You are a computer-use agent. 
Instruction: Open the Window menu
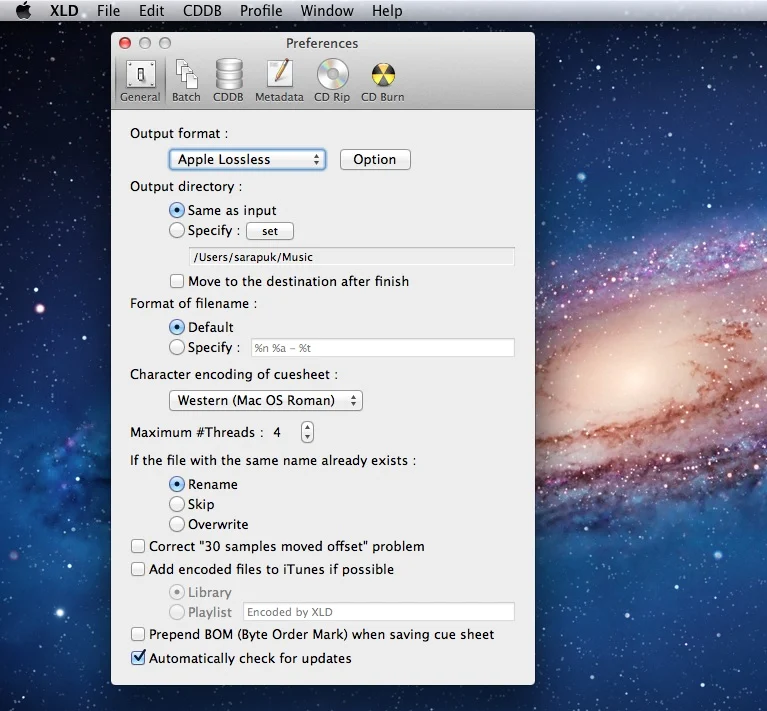pyautogui.click(x=327, y=10)
